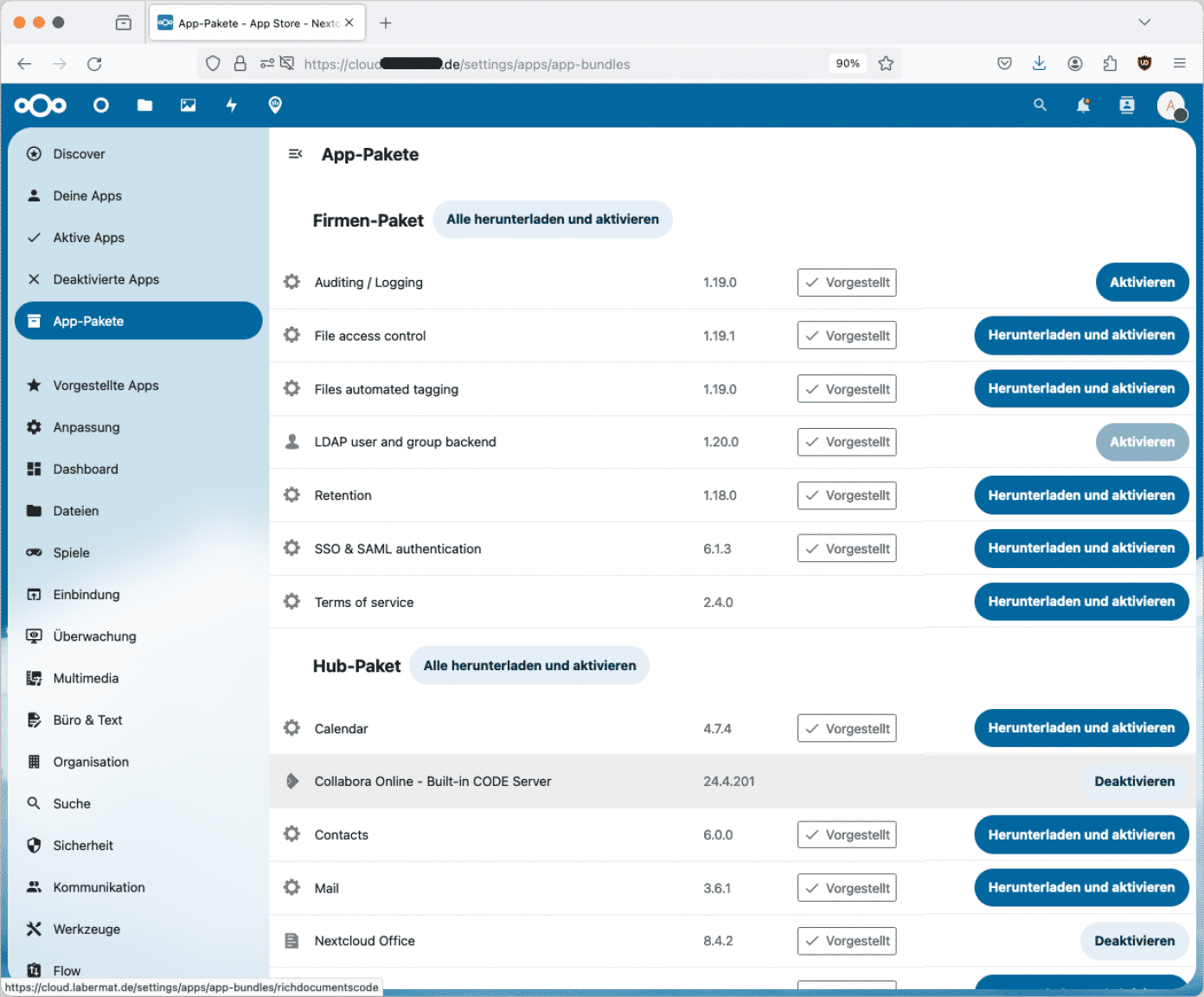Open the notifications bell
Screen dimensions: 1204x997
tap(1083, 105)
